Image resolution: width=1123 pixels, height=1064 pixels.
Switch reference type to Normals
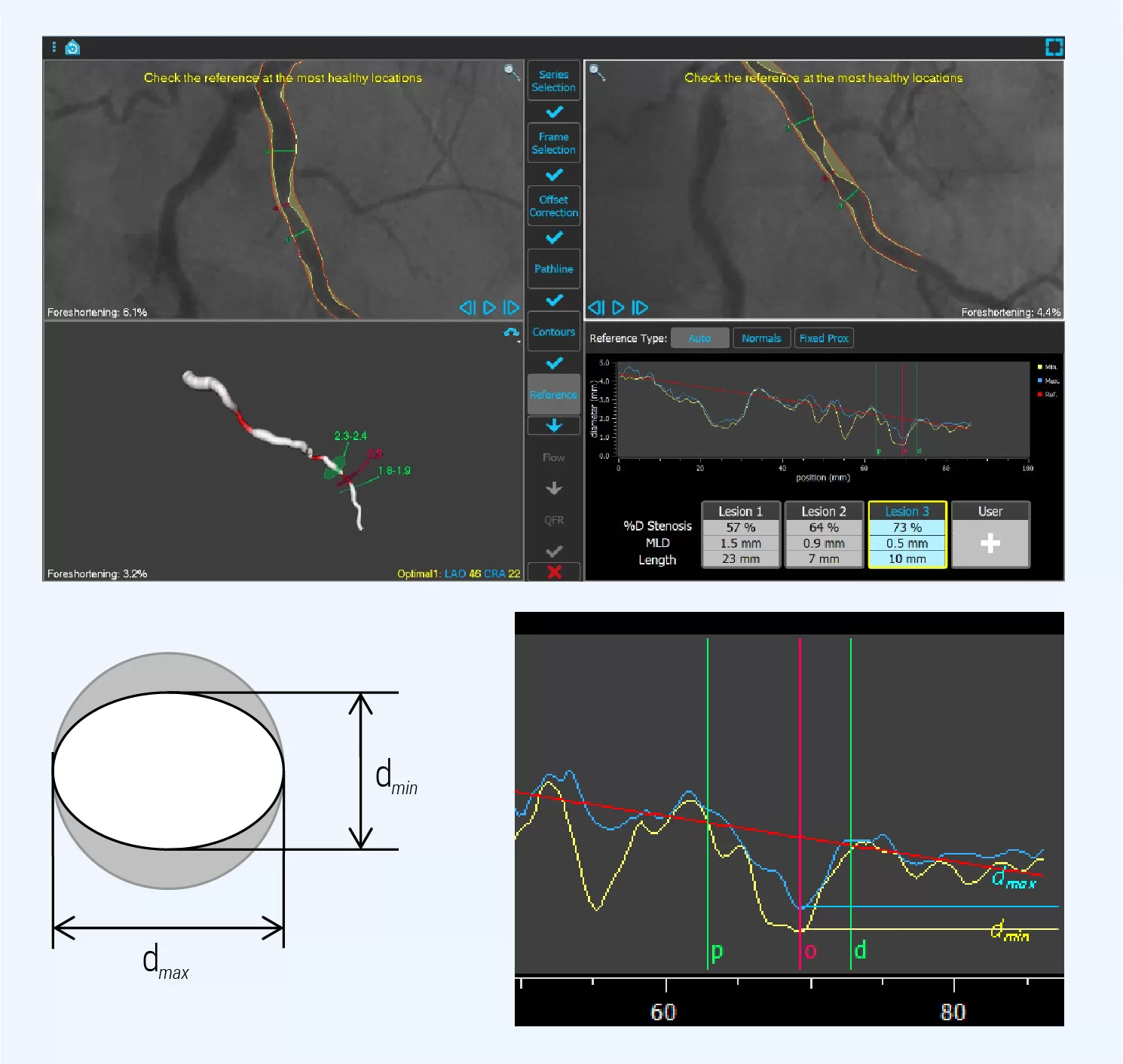761,338
